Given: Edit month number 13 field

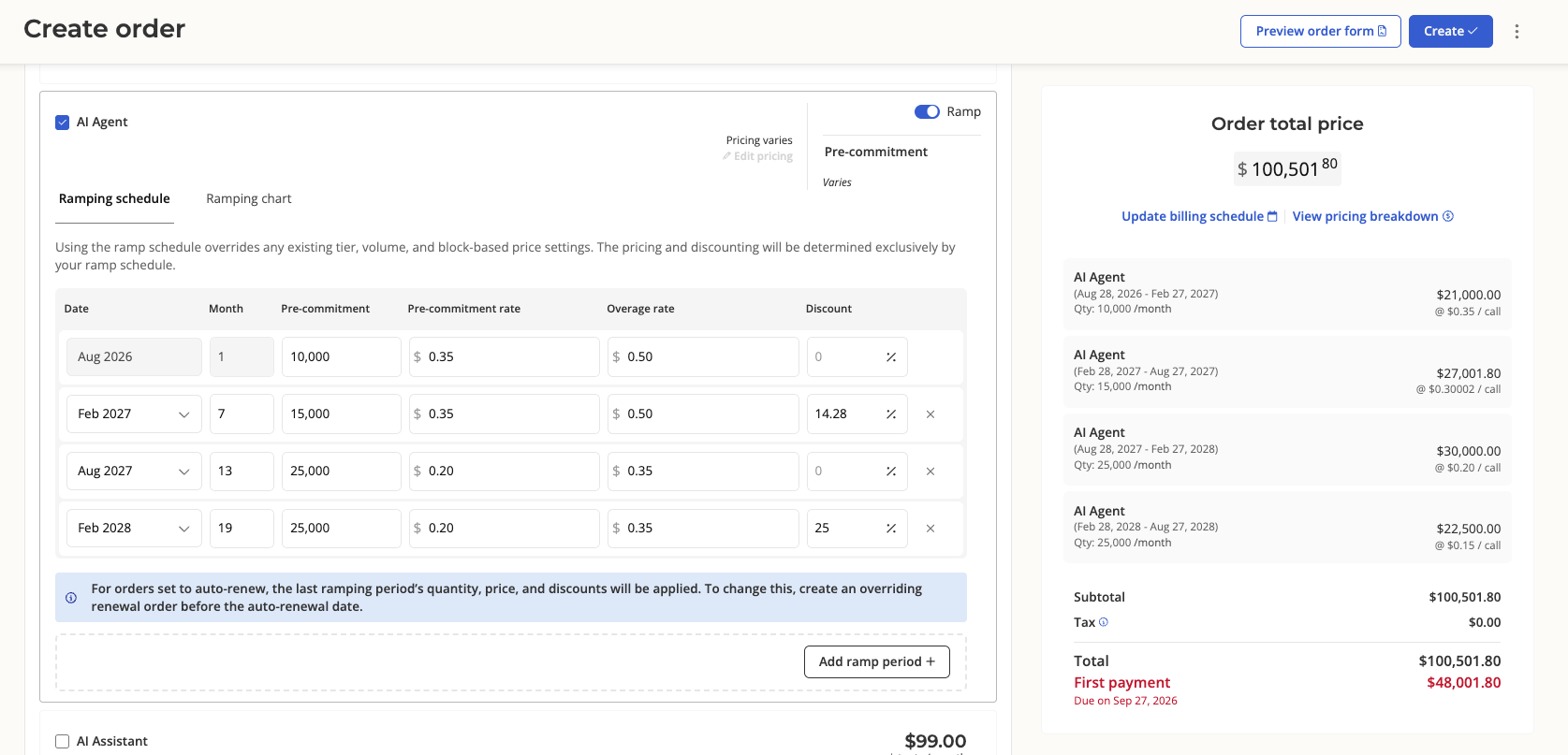Looking at the screenshot, I should [x=242, y=471].
